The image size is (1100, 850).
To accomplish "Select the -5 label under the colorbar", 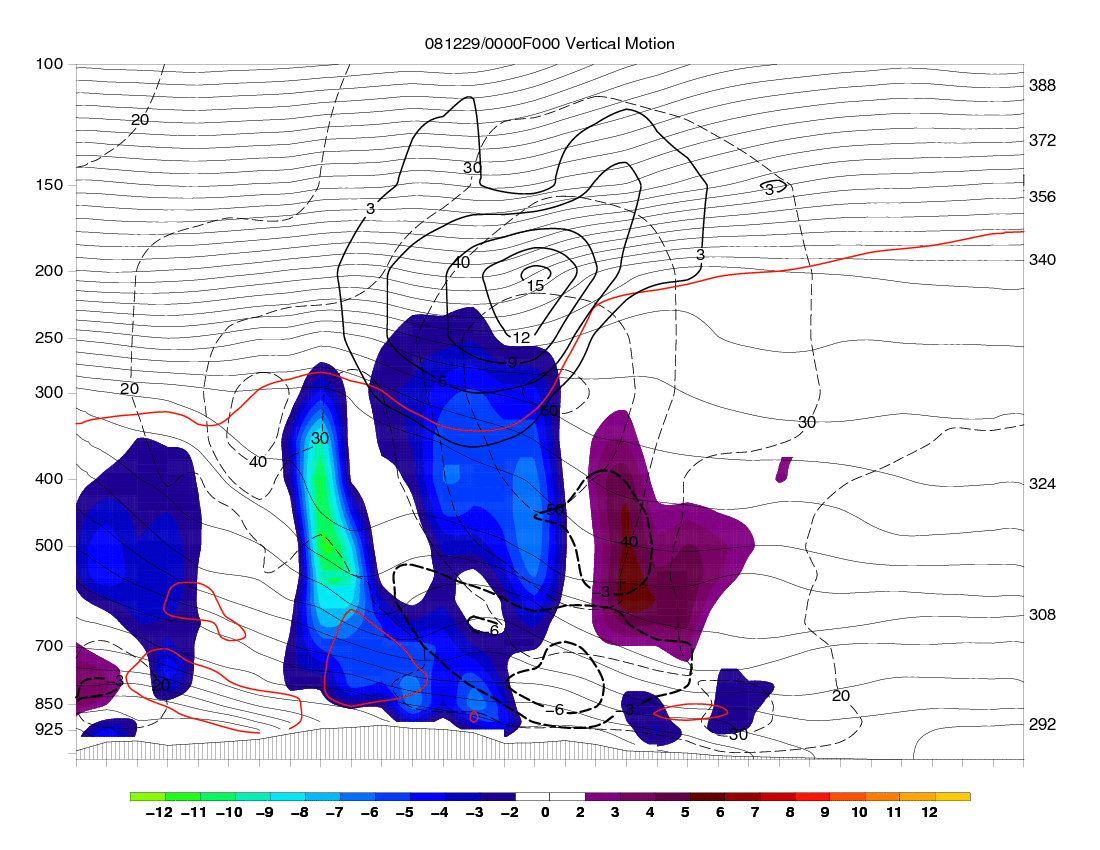I will click(404, 812).
